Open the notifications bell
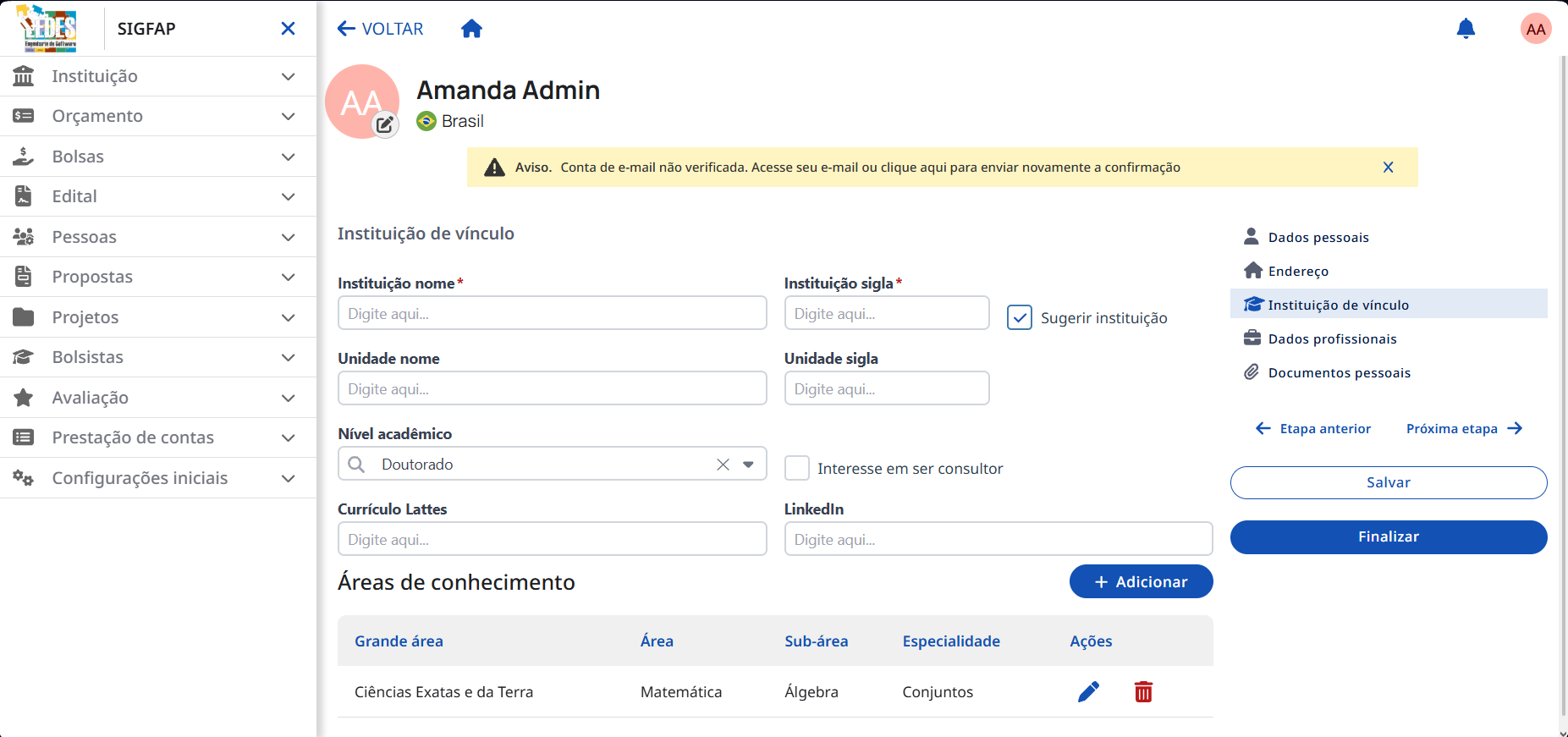Image resolution: width=1568 pixels, height=737 pixels. [1466, 29]
